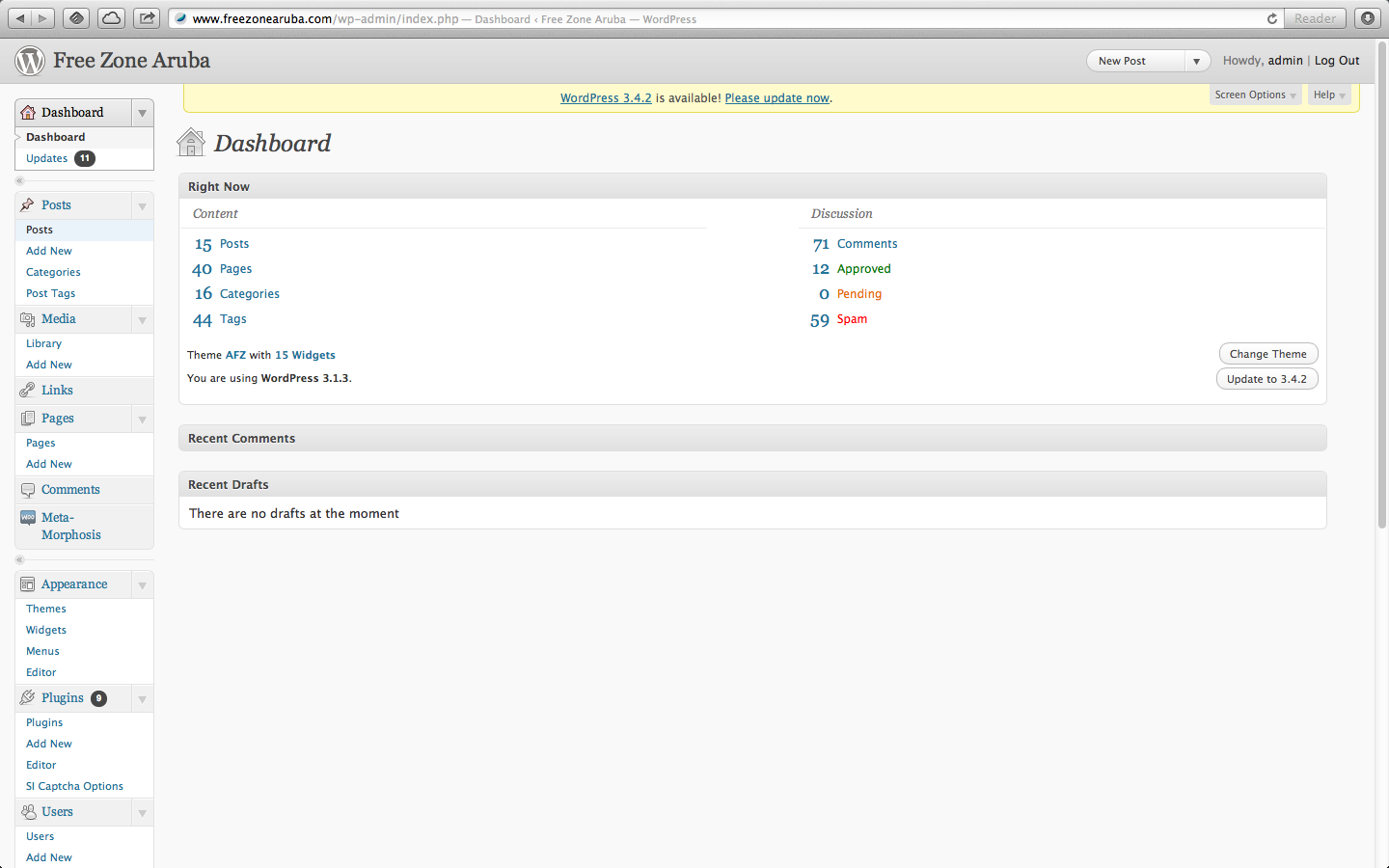Click the Users icon in sidebar

coord(28,812)
